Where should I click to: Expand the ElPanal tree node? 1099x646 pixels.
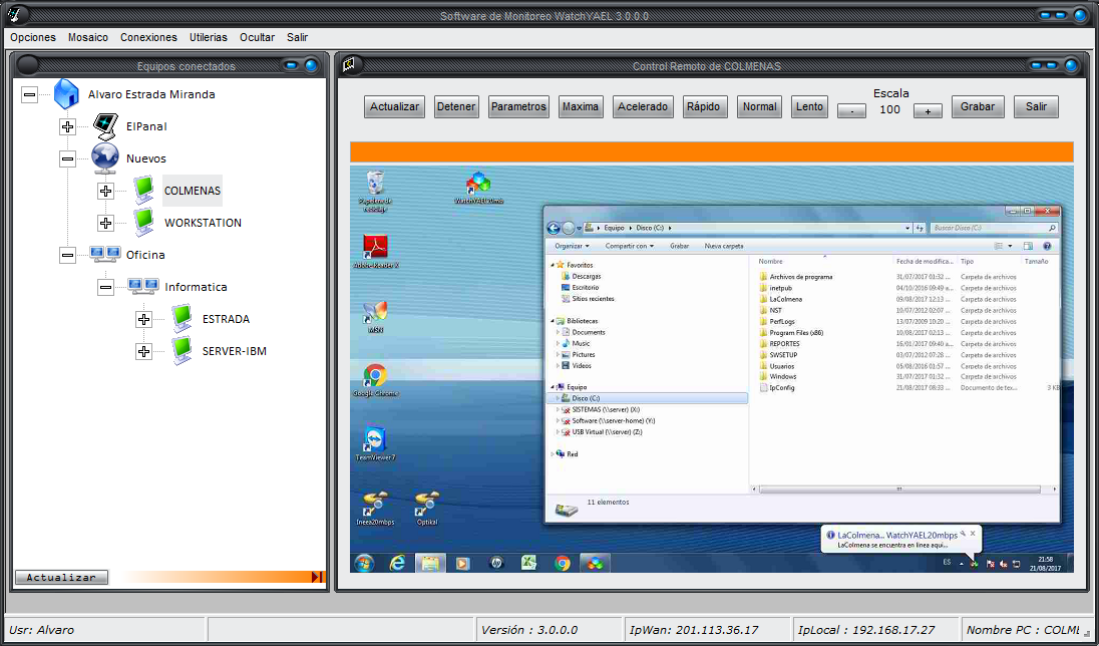pos(67,127)
